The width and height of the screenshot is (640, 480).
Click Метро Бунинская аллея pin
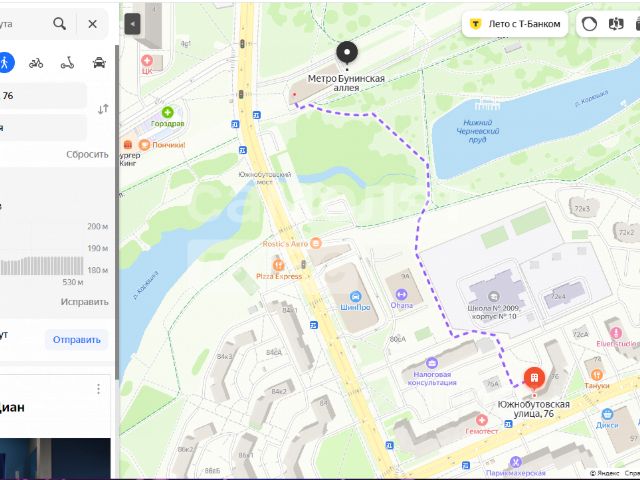coord(347,53)
